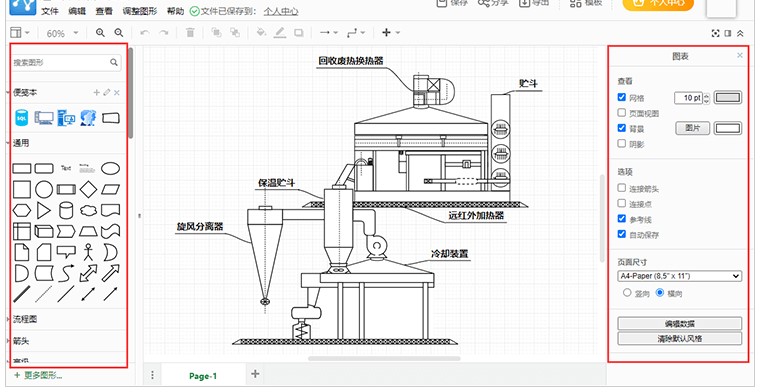Click the 个人中心 link
Viewport: 764px width, 392px height.
click(281, 11)
